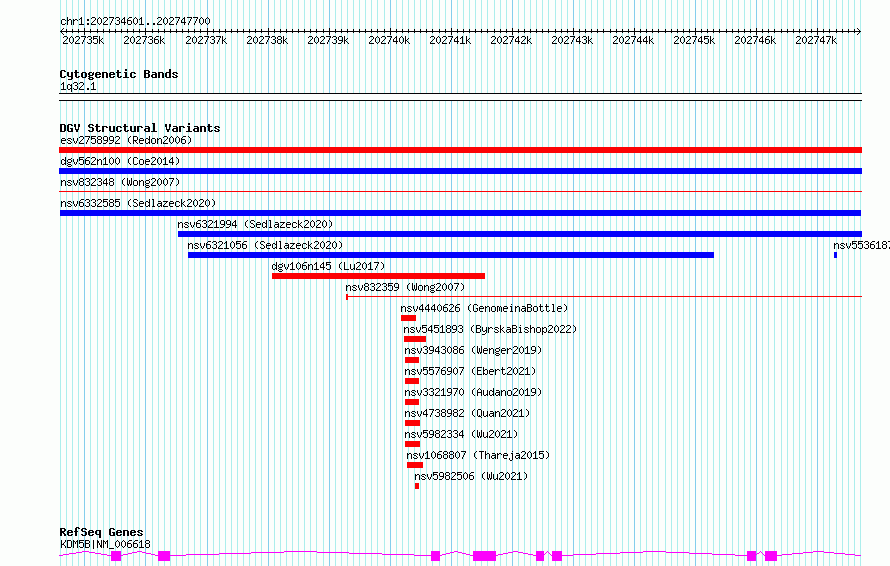
Task: Open the nsv6321994 (Sedlazeck2020) label
Action: 255,224
